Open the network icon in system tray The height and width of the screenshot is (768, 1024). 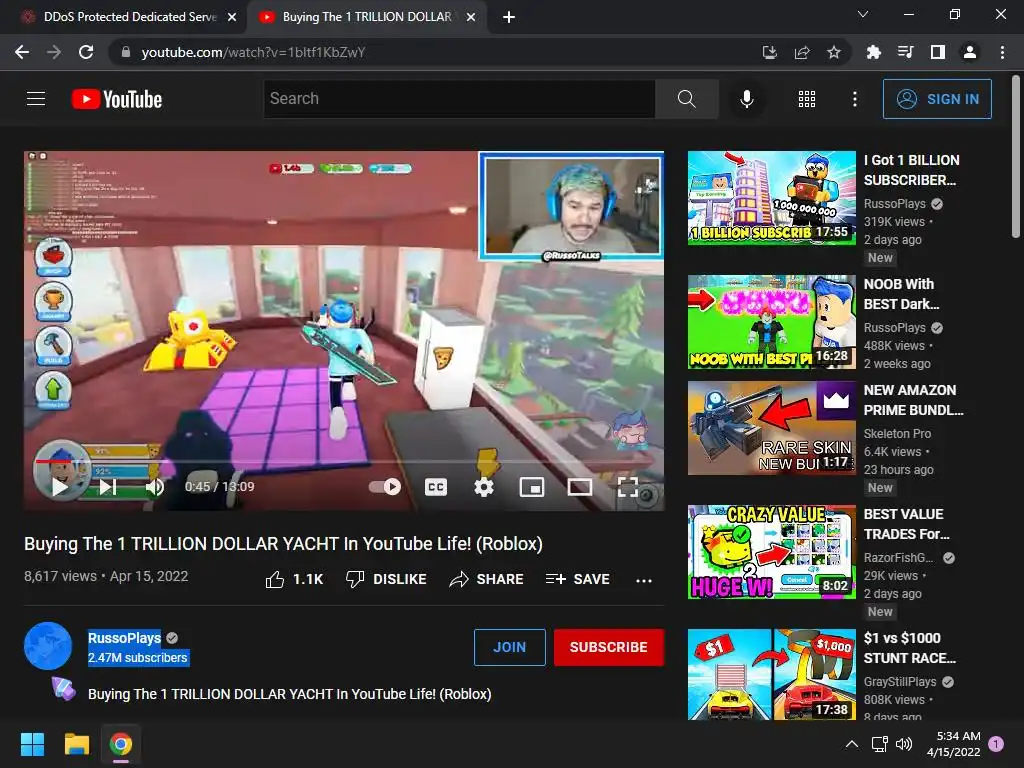pyautogui.click(x=879, y=744)
